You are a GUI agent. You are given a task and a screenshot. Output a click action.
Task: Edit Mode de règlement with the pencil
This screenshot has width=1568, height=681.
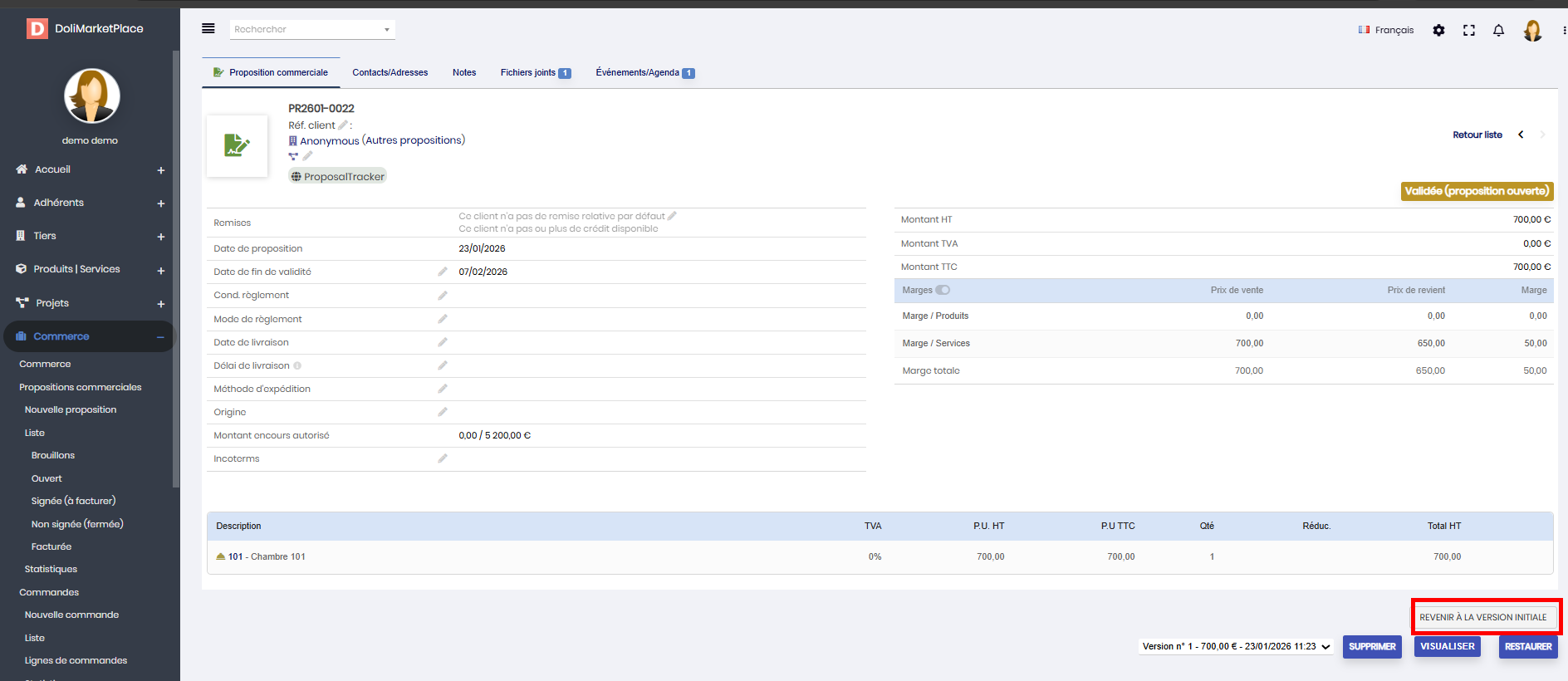coord(443,319)
